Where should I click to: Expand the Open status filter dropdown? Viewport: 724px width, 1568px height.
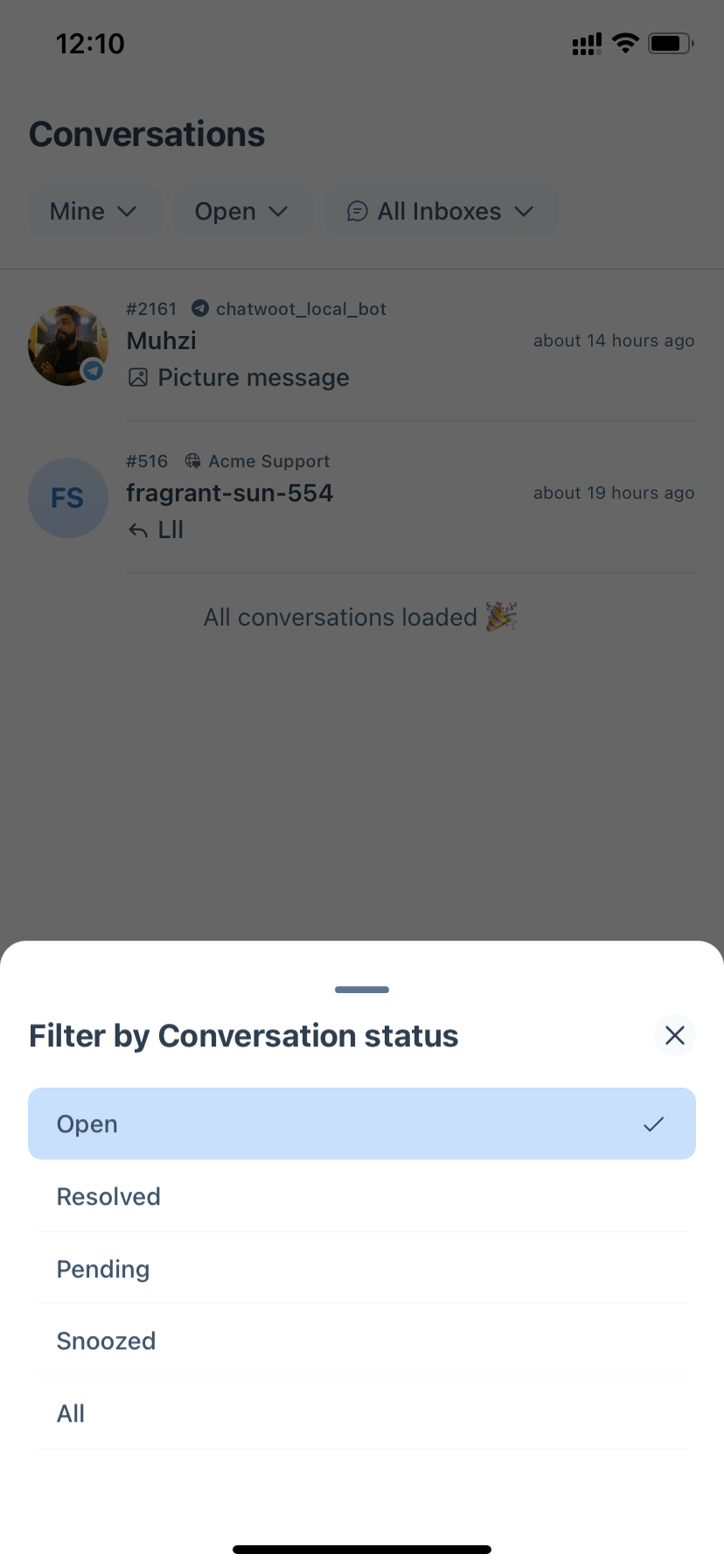pyautogui.click(x=243, y=211)
